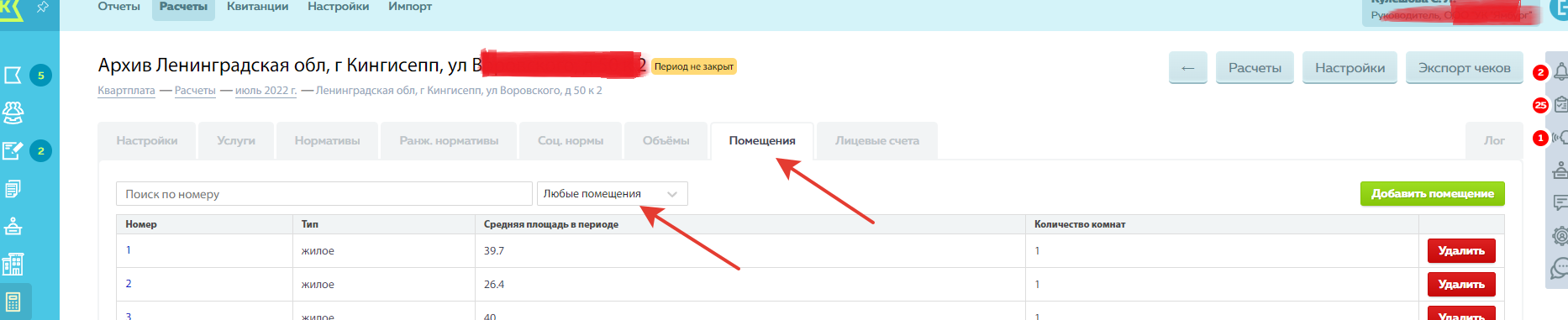Click the Расчеты button in the header
Viewport: 1568px width, 320px height.
(x=1255, y=68)
